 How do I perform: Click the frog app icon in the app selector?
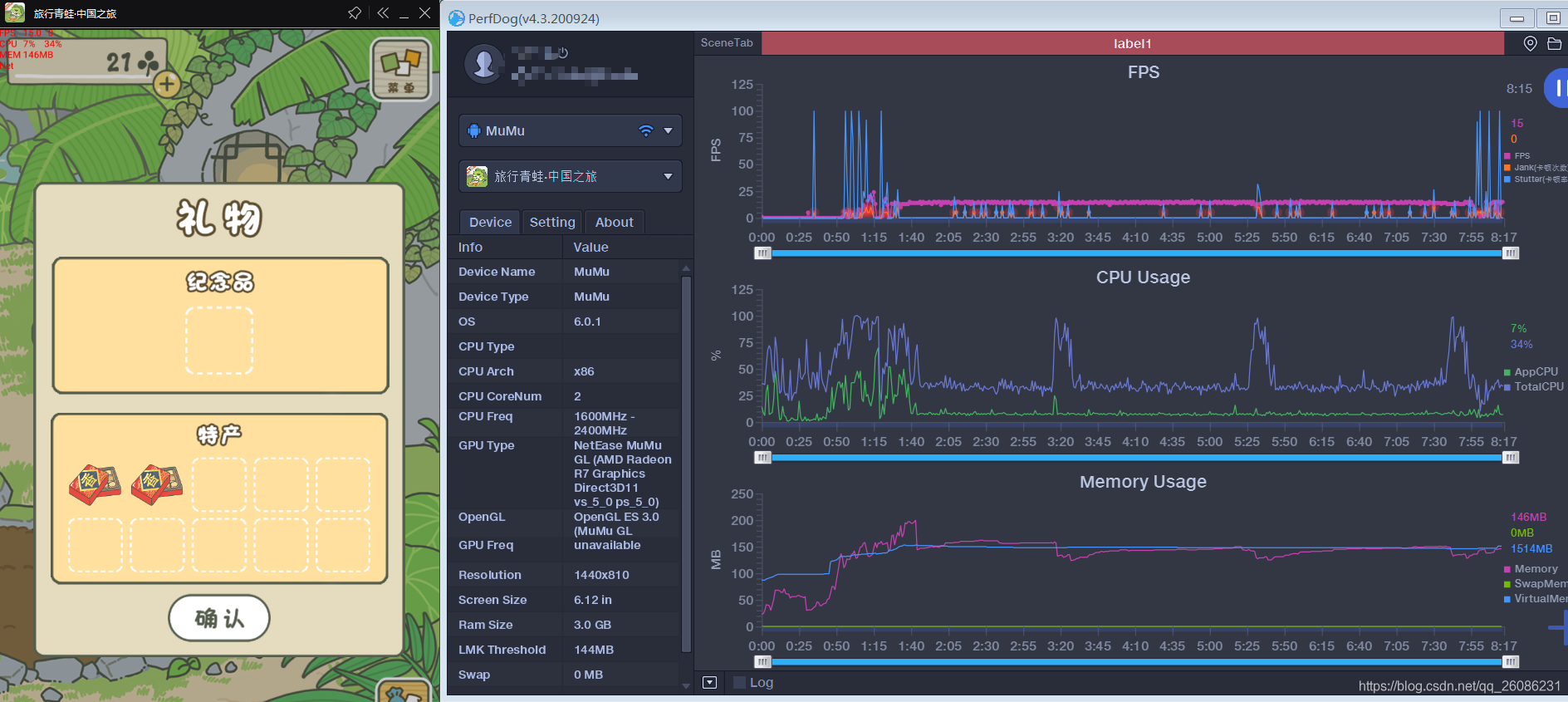point(477,176)
